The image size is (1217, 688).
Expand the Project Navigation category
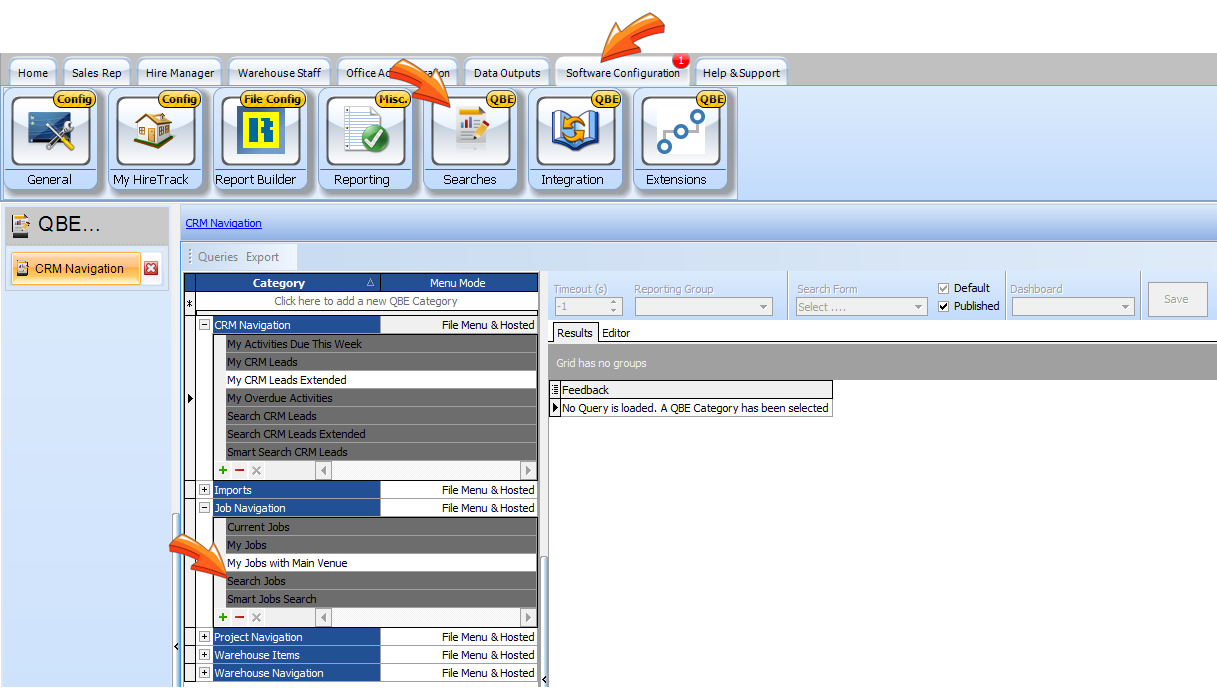[x=205, y=637]
